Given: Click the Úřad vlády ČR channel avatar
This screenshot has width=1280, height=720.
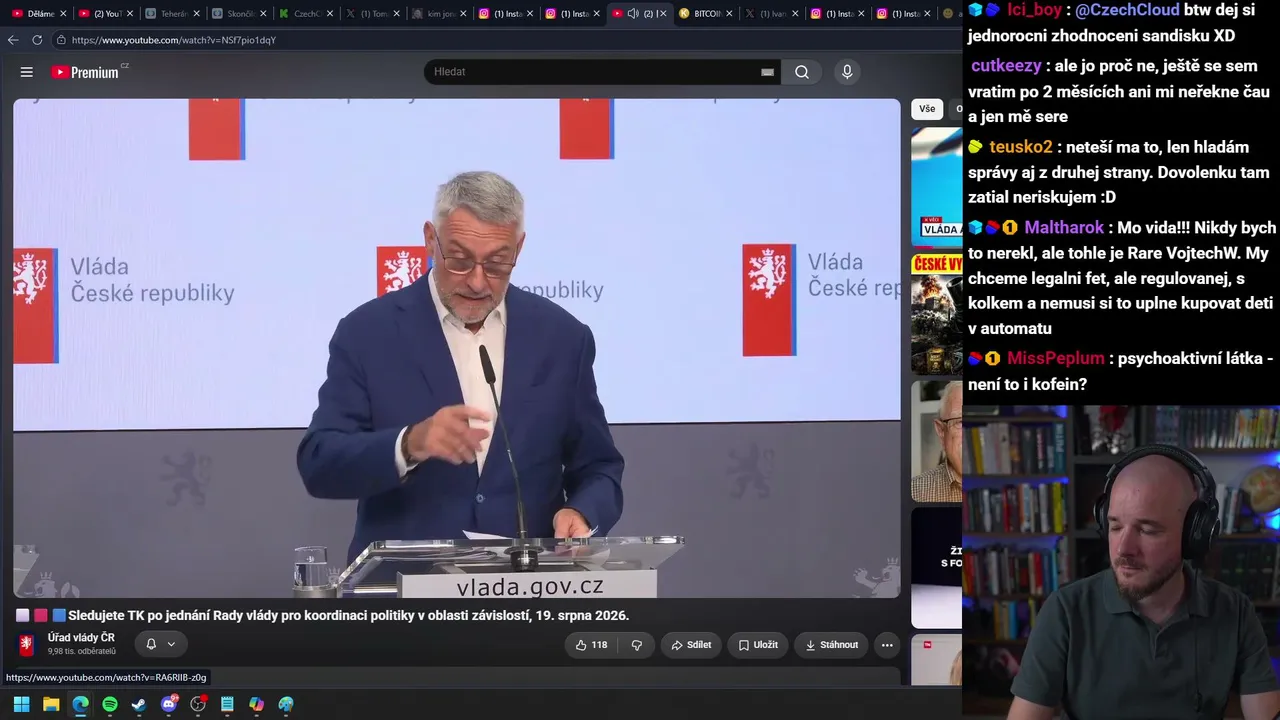Looking at the screenshot, I should pyautogui.click(x=26, y=644).
